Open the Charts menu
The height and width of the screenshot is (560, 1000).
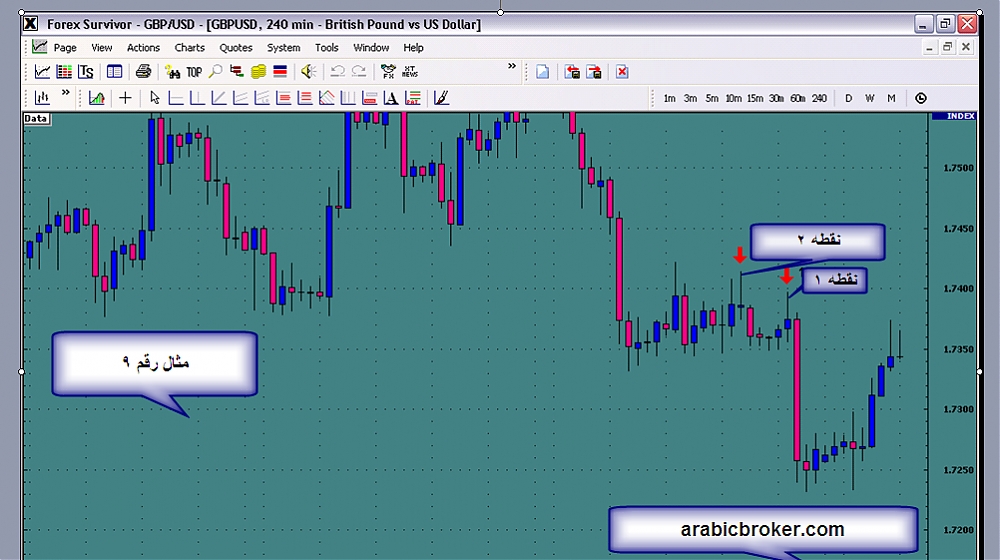pyautogui.click(x=189, y=47)
